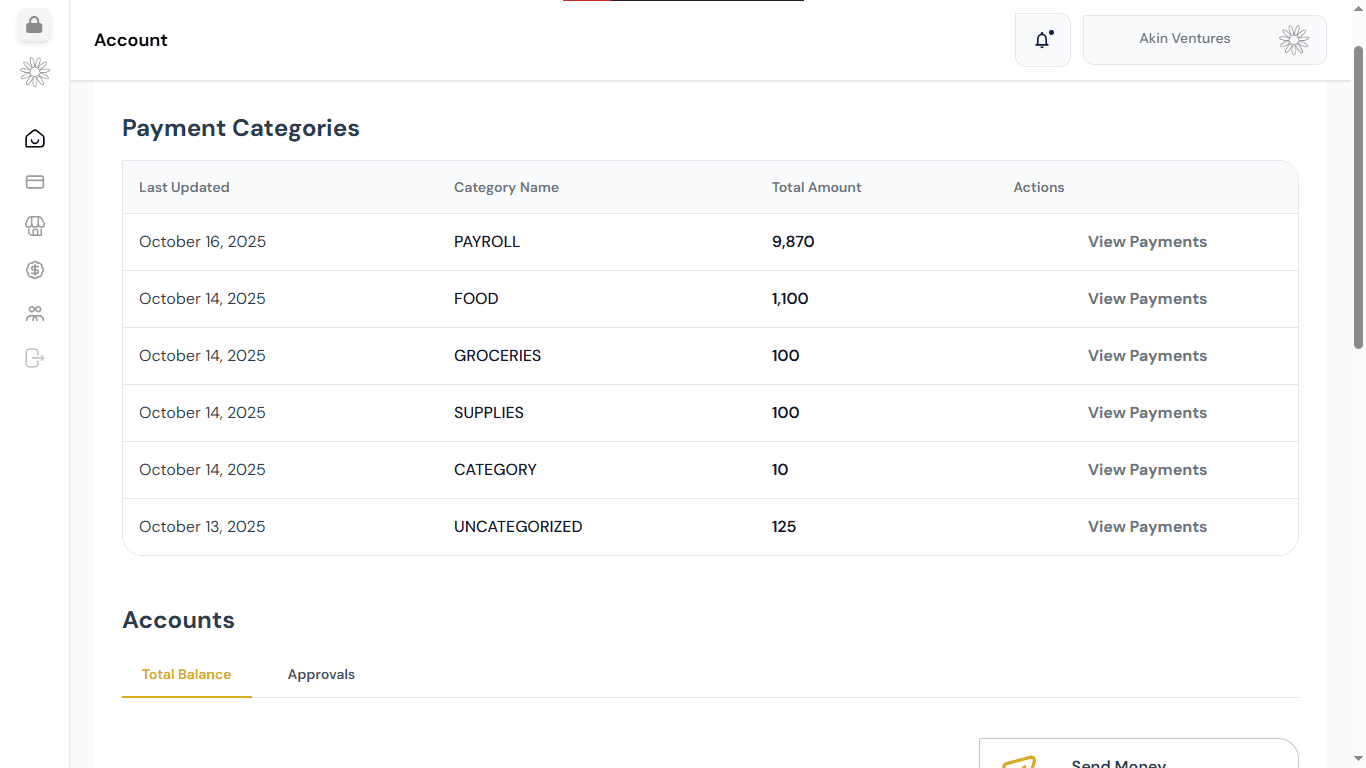
Task: View Payments for the PAYROLL category
Action: [1147, 241]
